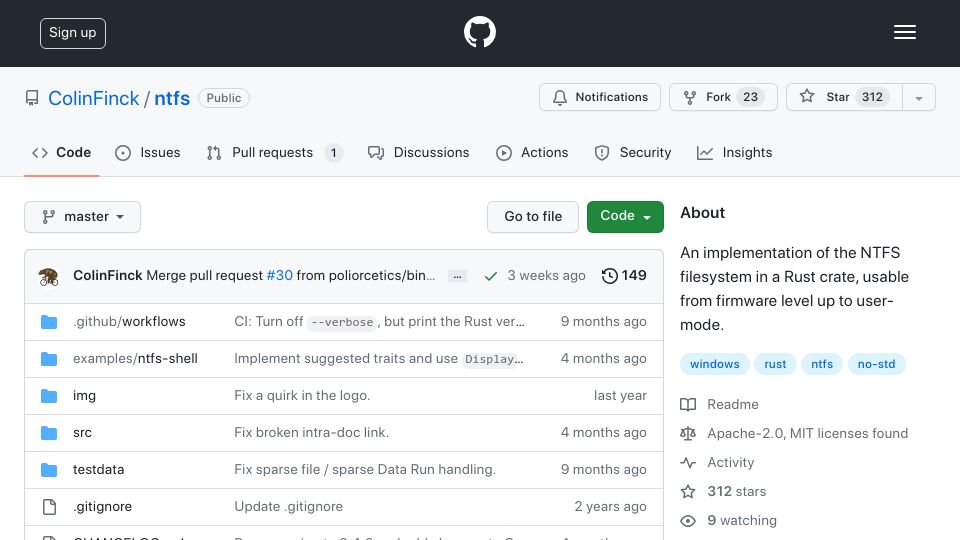This screenshot has height=540, width=960.
Task: Click '2 years ago' on .gitignore row
Action: pos(610,506)
